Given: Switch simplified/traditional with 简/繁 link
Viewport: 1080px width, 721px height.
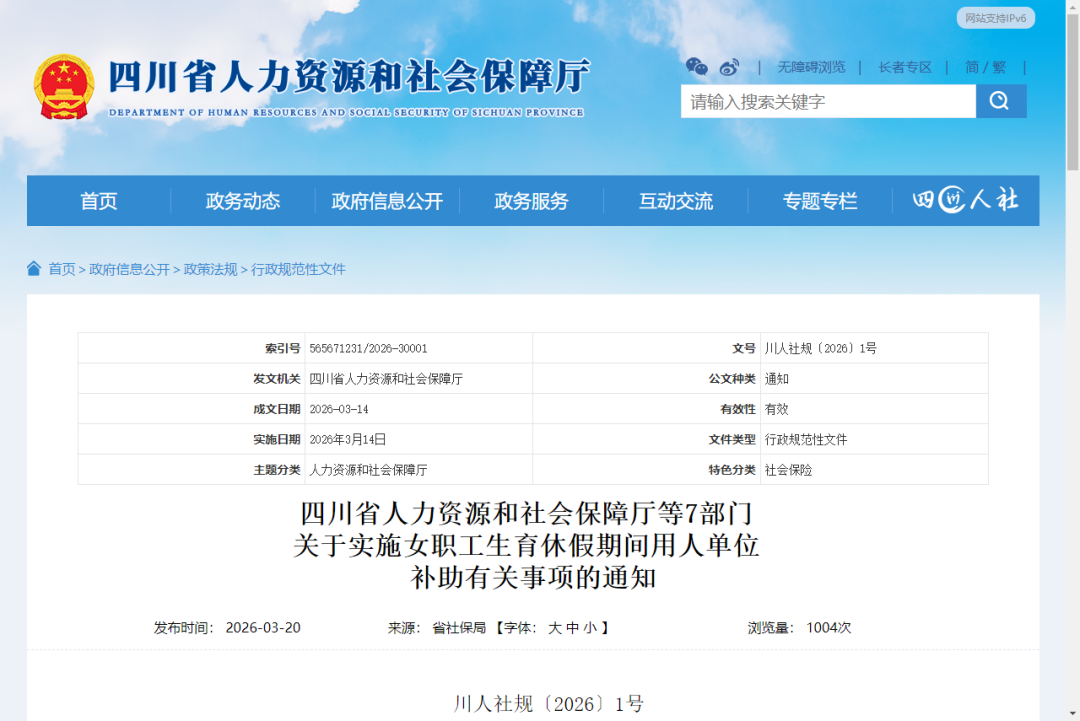Looking at the screenshot, I should point(985,67).
